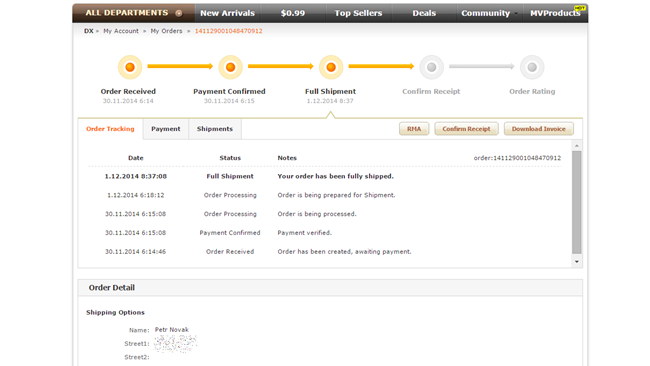The height and width of the screenshot is (366, 650).
Task: Select the Order Tracking tab
Action: pos(110,129)
